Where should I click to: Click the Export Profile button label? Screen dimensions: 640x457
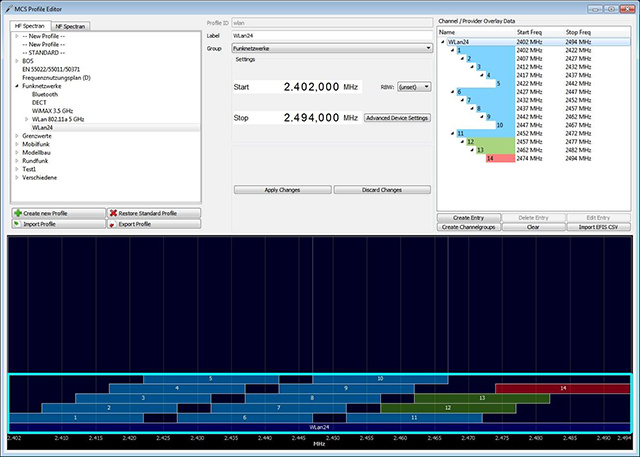(135, 224)
